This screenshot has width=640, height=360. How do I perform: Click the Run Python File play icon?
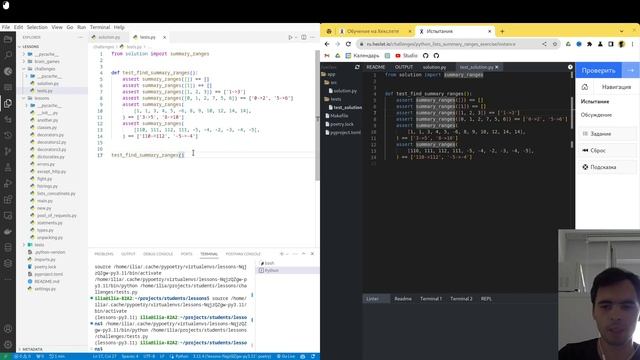tap(291, 37)
